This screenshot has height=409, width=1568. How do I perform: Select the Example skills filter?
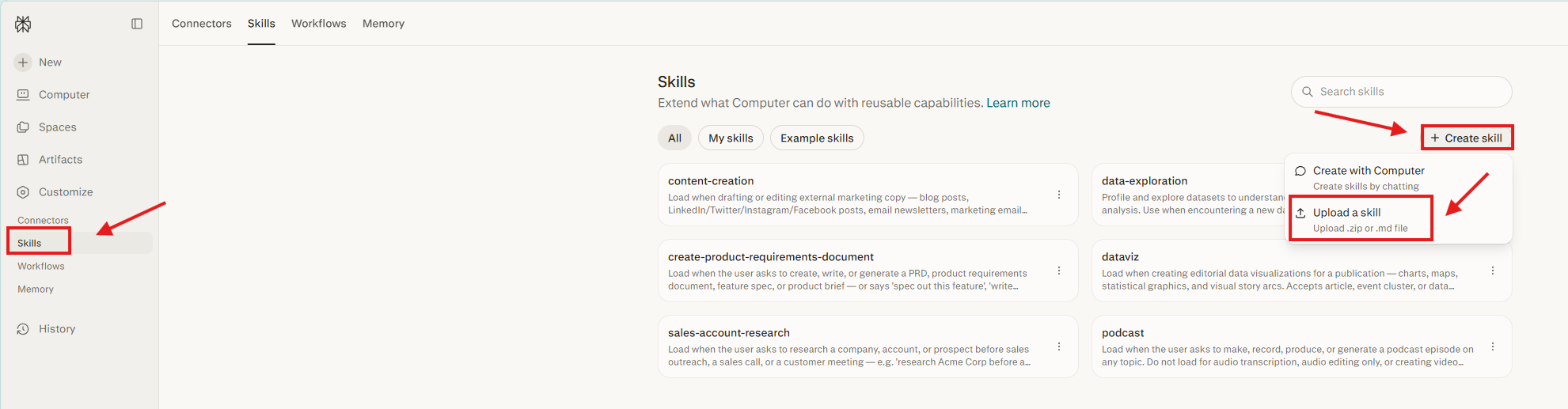pyautogui.click(x=817, y=138)
